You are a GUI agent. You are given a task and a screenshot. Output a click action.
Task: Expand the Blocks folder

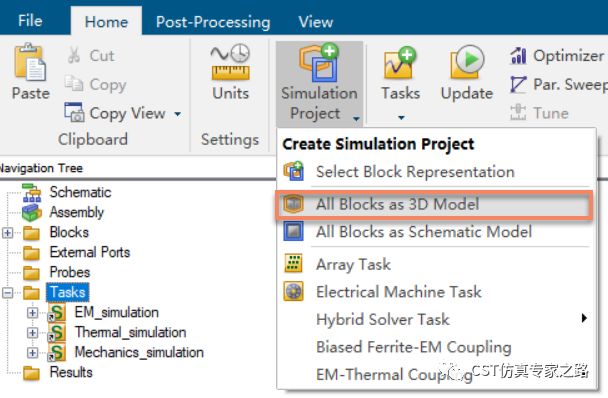pos(7,233)
